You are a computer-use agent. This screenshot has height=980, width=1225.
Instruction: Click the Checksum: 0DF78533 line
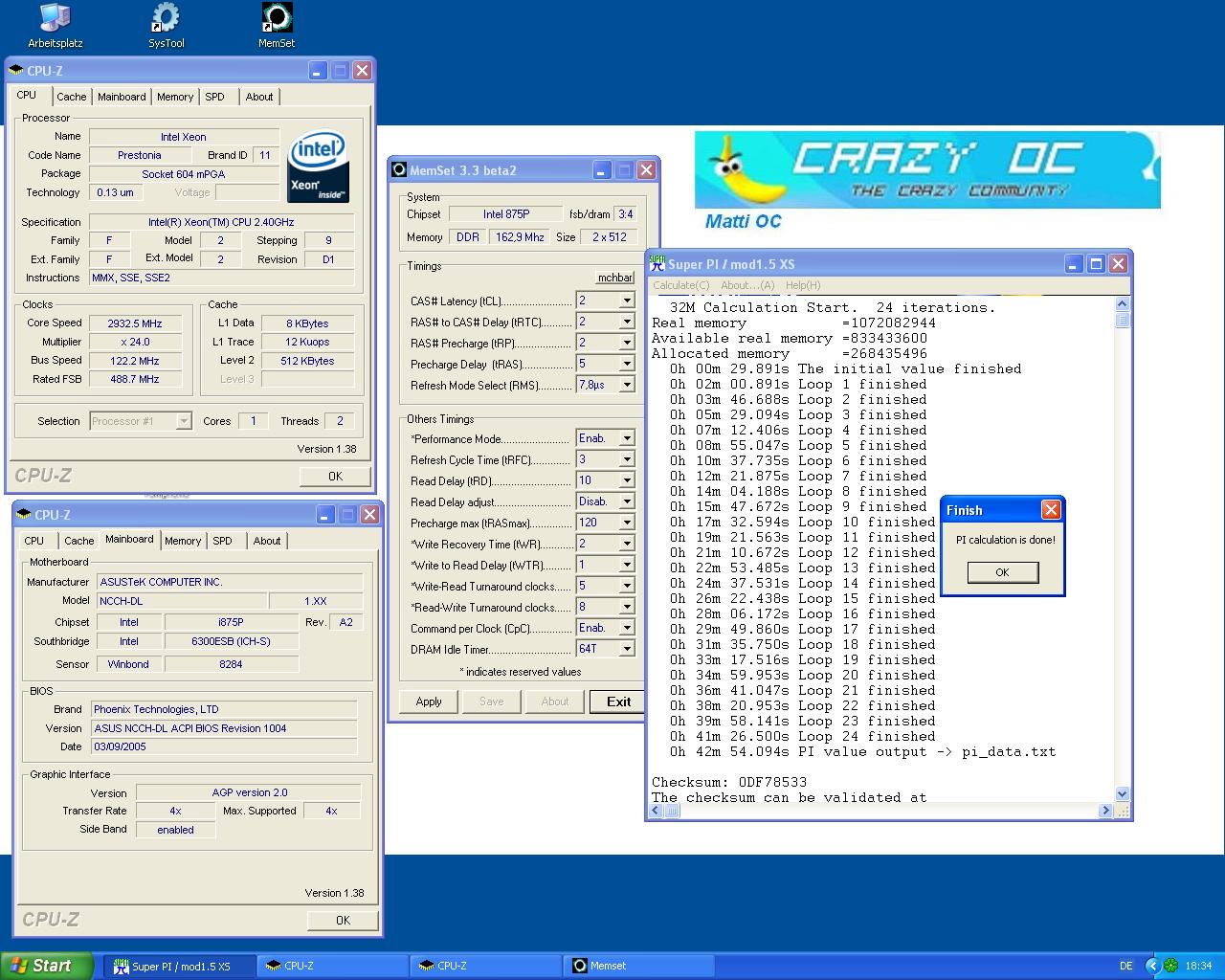729,782
